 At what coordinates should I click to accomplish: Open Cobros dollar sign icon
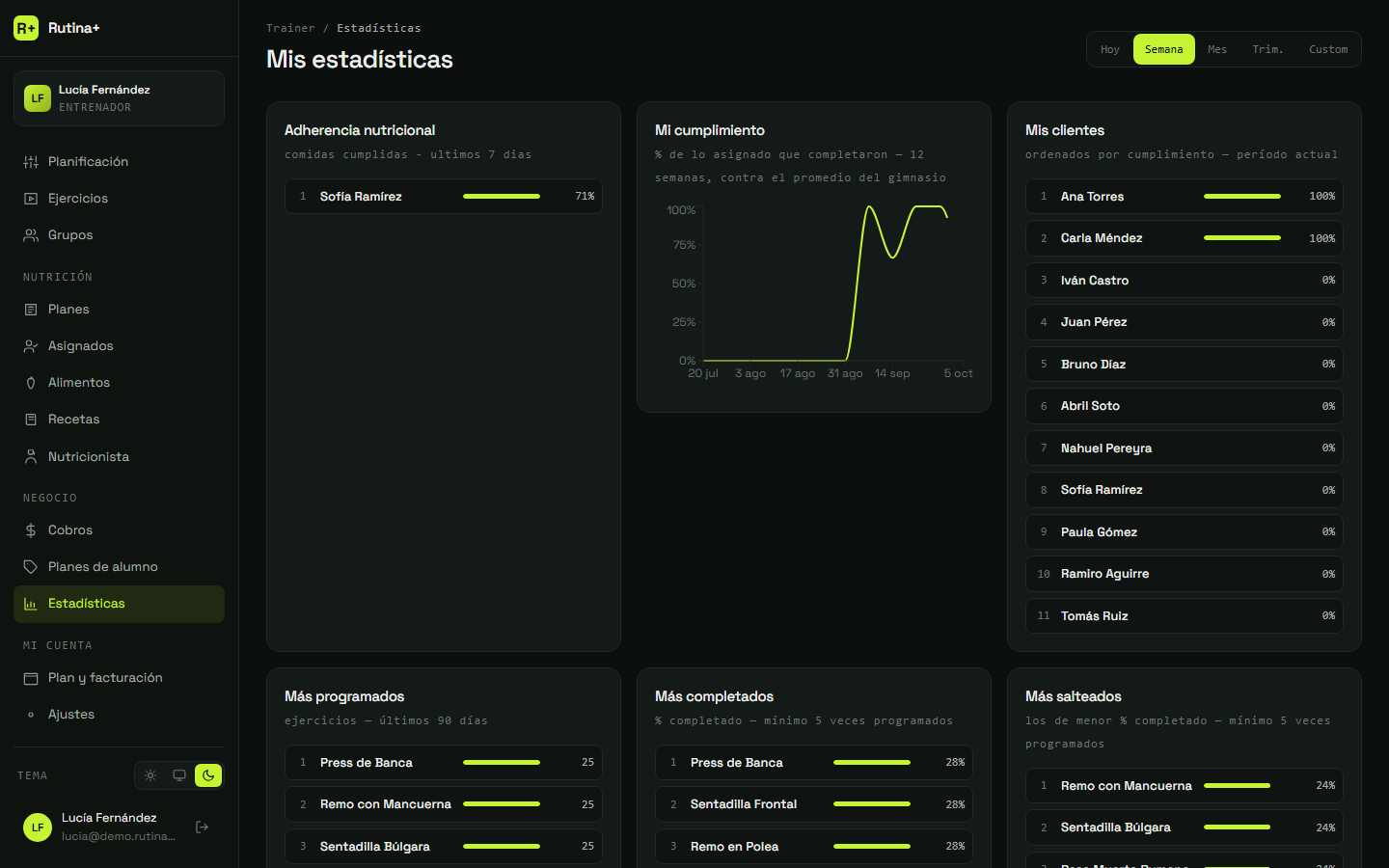click(x=31, y=530)
